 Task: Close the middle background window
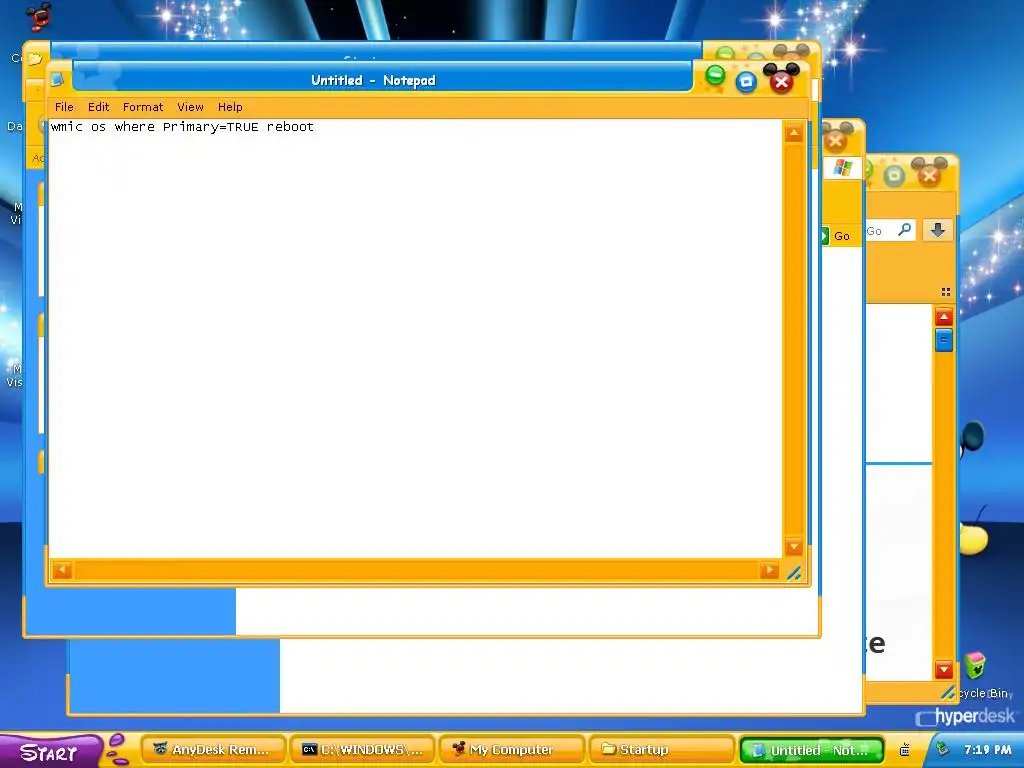(x=835, y=140)
